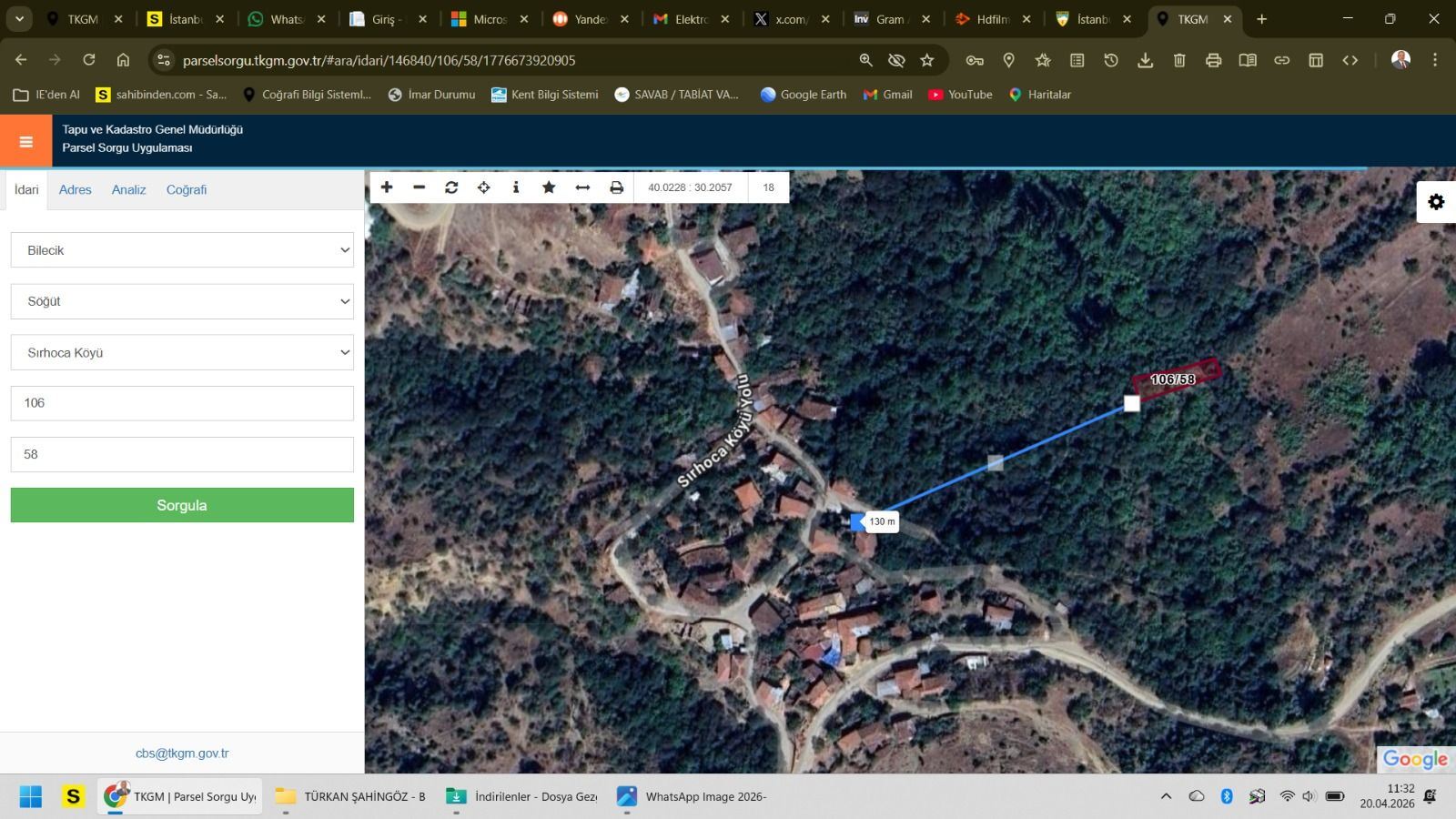Click the cbs@tkgm.gov.tr email link
The image size is (1456, 819).
coord(182,753)
